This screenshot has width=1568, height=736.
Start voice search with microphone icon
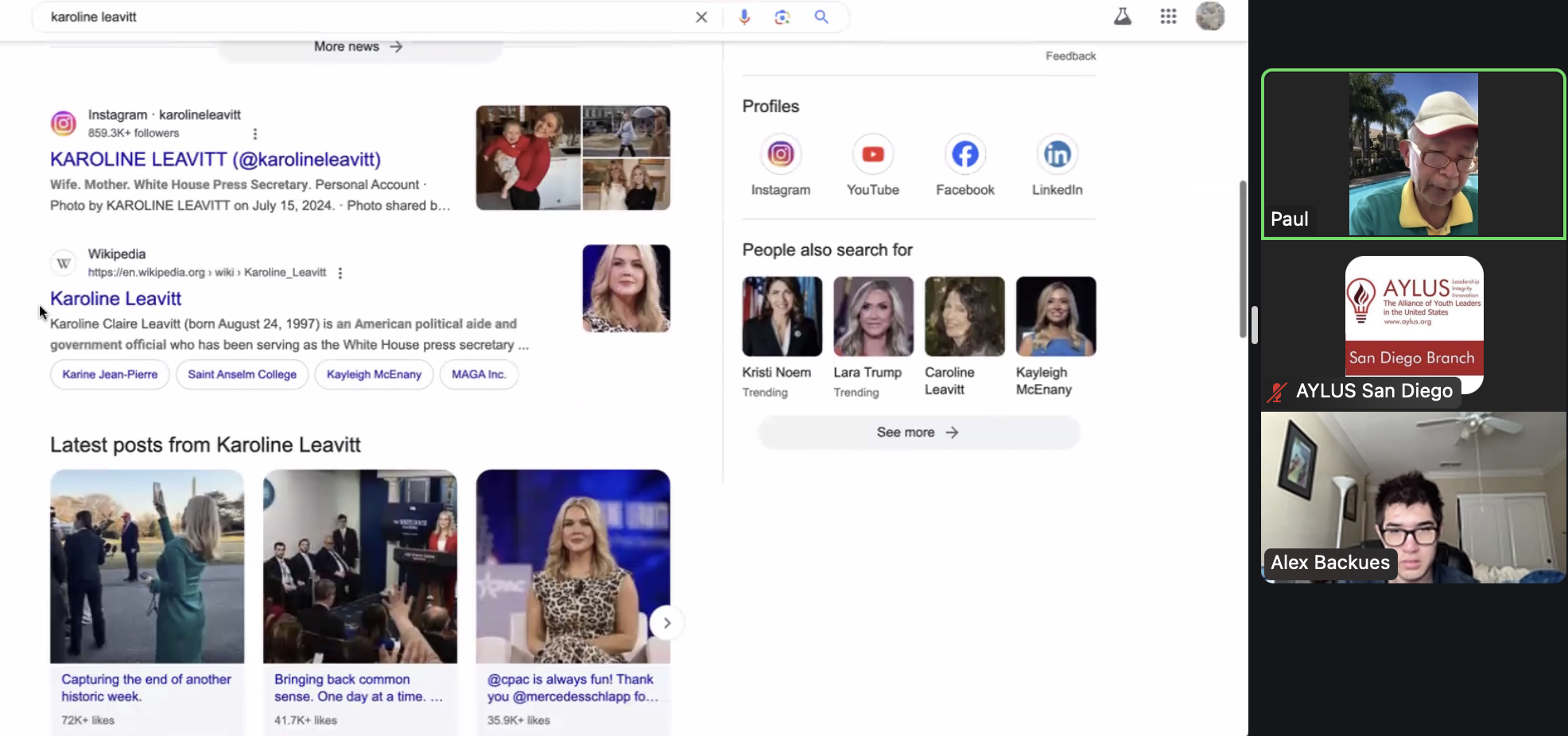(744, 17)
